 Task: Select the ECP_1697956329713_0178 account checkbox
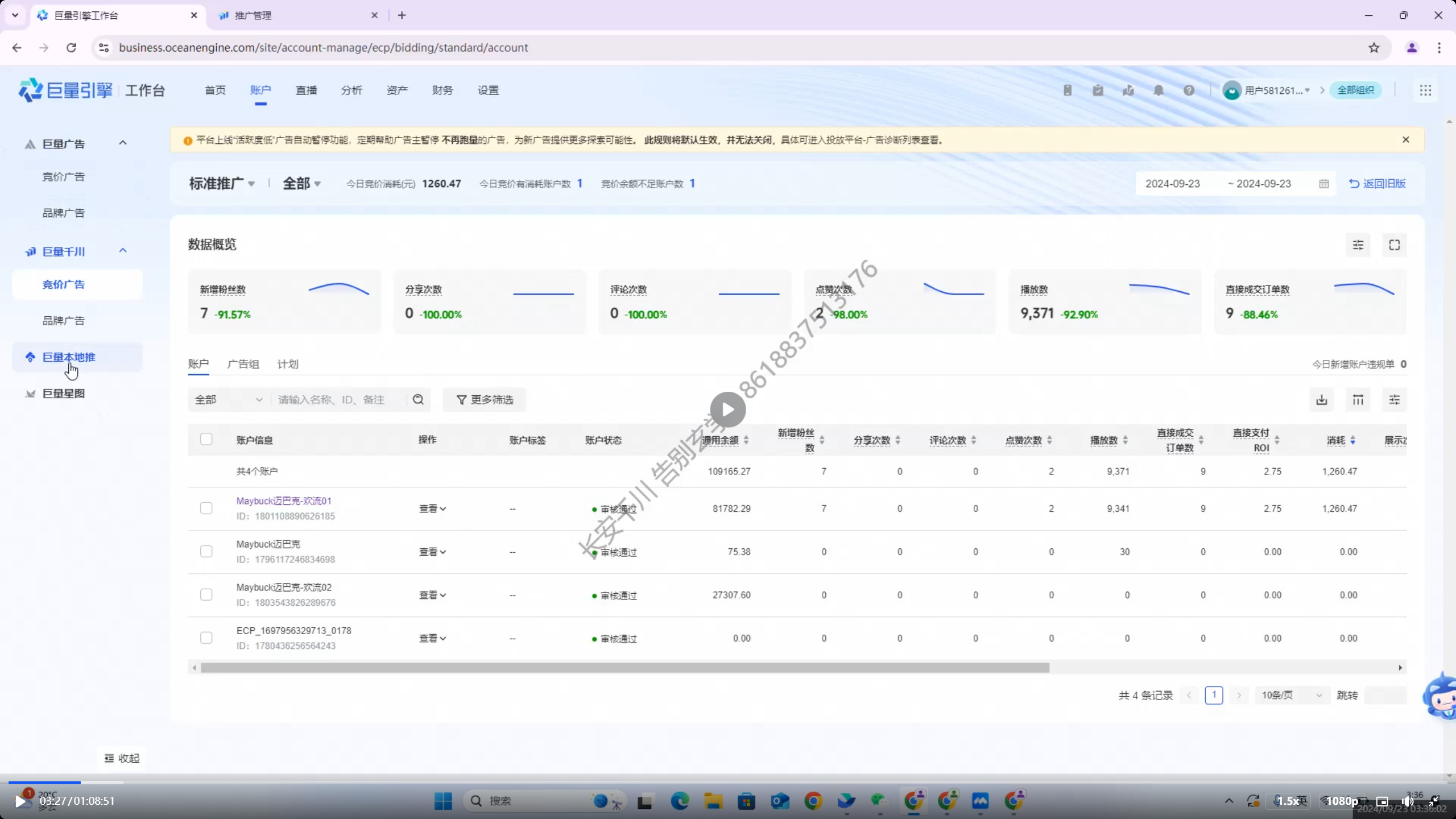click(x=206, y=638)
